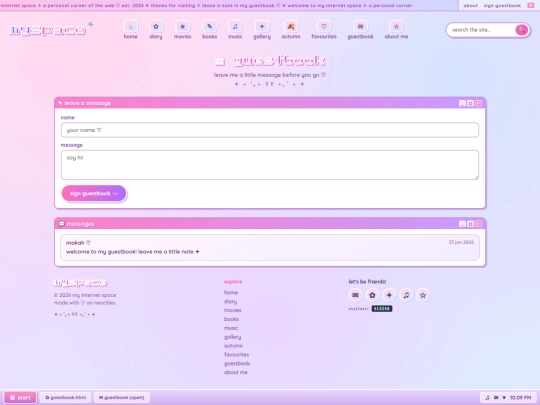540x405 pixels.
Task: Click the 10:09 PM taskbar clock
Action: point(520,398)
